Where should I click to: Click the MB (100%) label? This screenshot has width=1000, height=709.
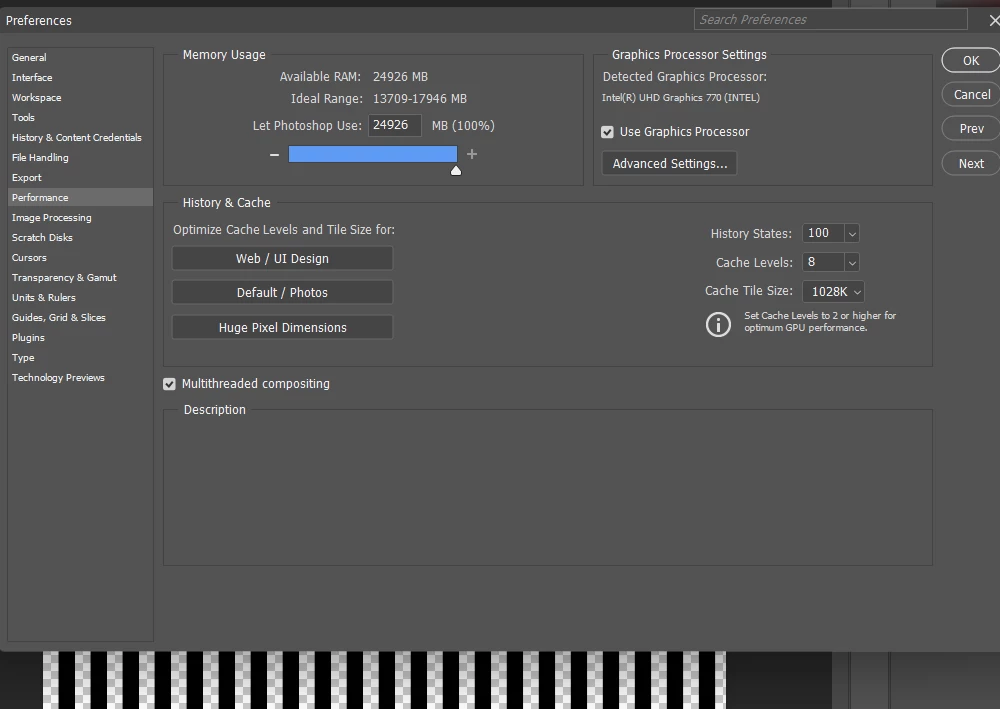point(463,126)
